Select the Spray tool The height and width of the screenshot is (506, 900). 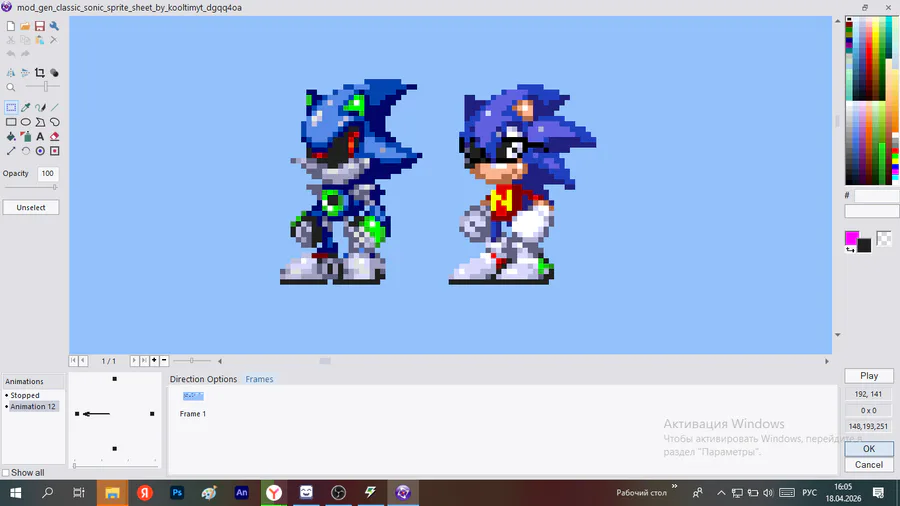click(25, 137)
